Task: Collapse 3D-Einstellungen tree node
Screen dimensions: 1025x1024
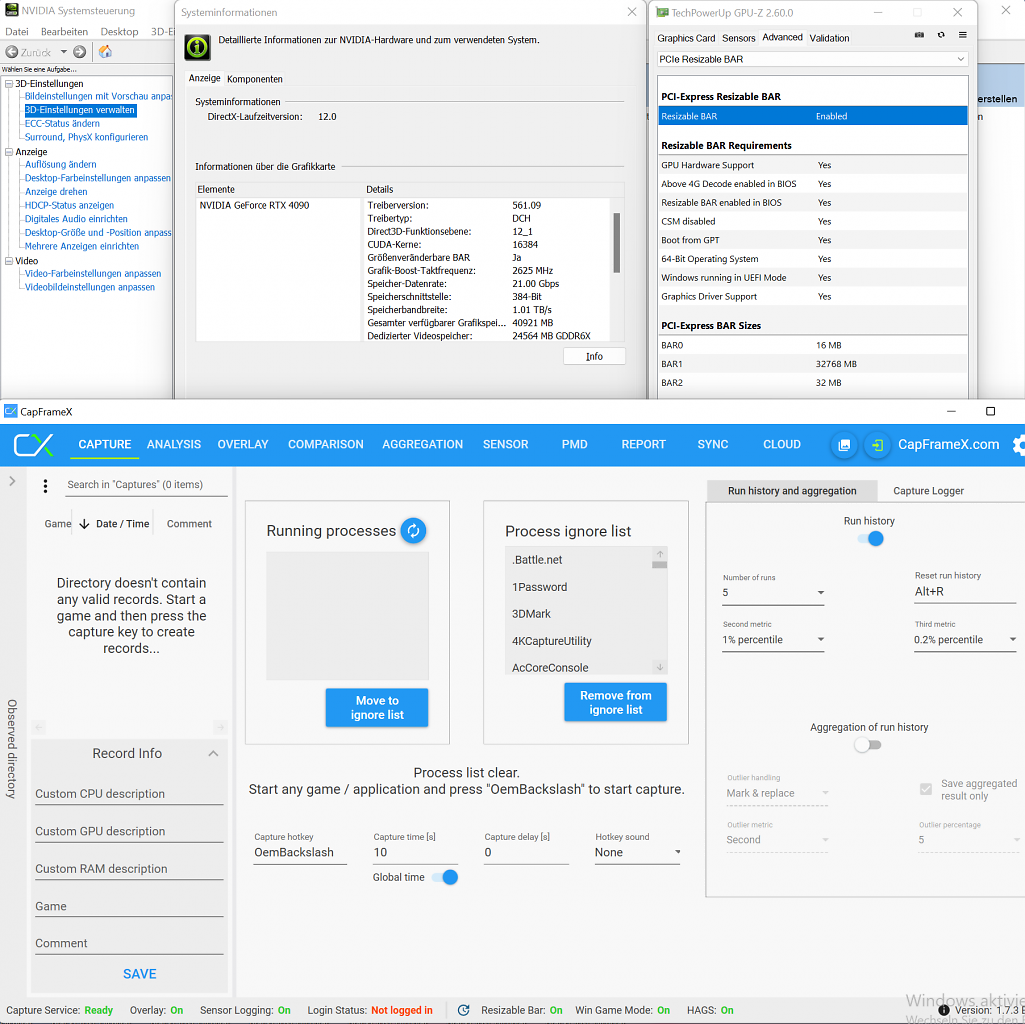Action: click(x=9, y=84)
